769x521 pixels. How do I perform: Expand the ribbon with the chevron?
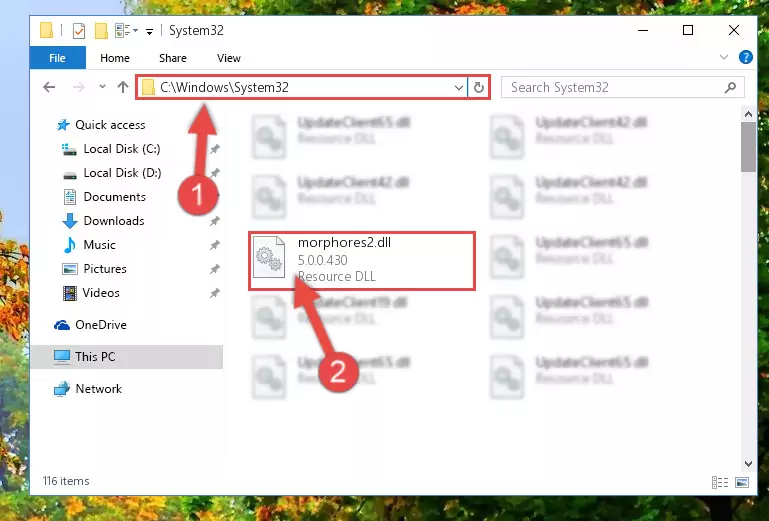tap(724, 57)
